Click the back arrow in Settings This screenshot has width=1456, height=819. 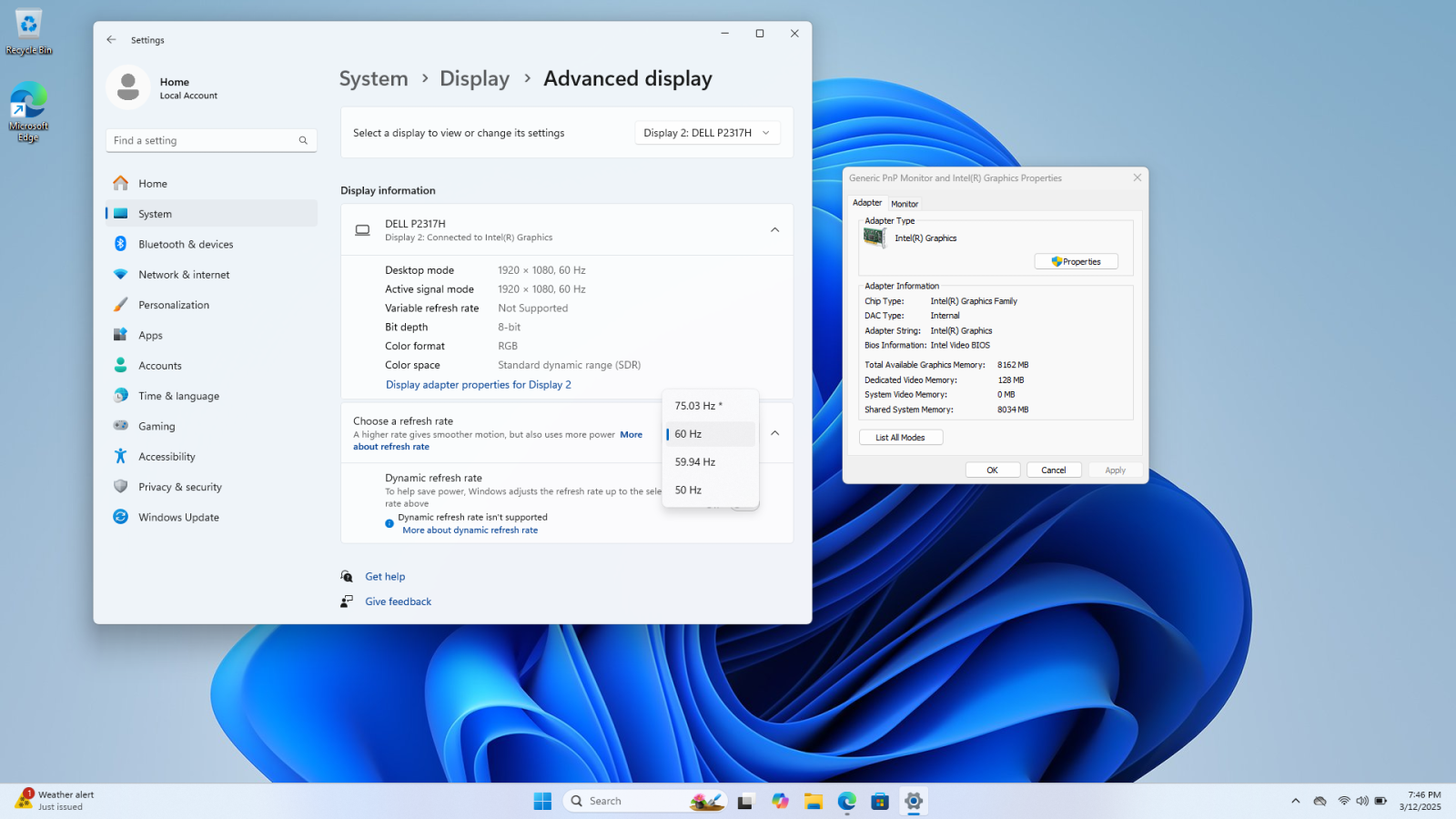click(111, 40)
